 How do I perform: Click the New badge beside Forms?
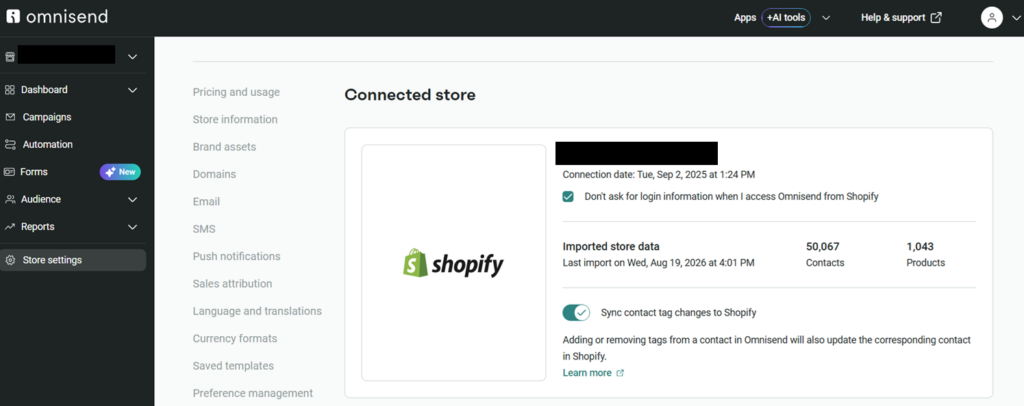[120, 172]
